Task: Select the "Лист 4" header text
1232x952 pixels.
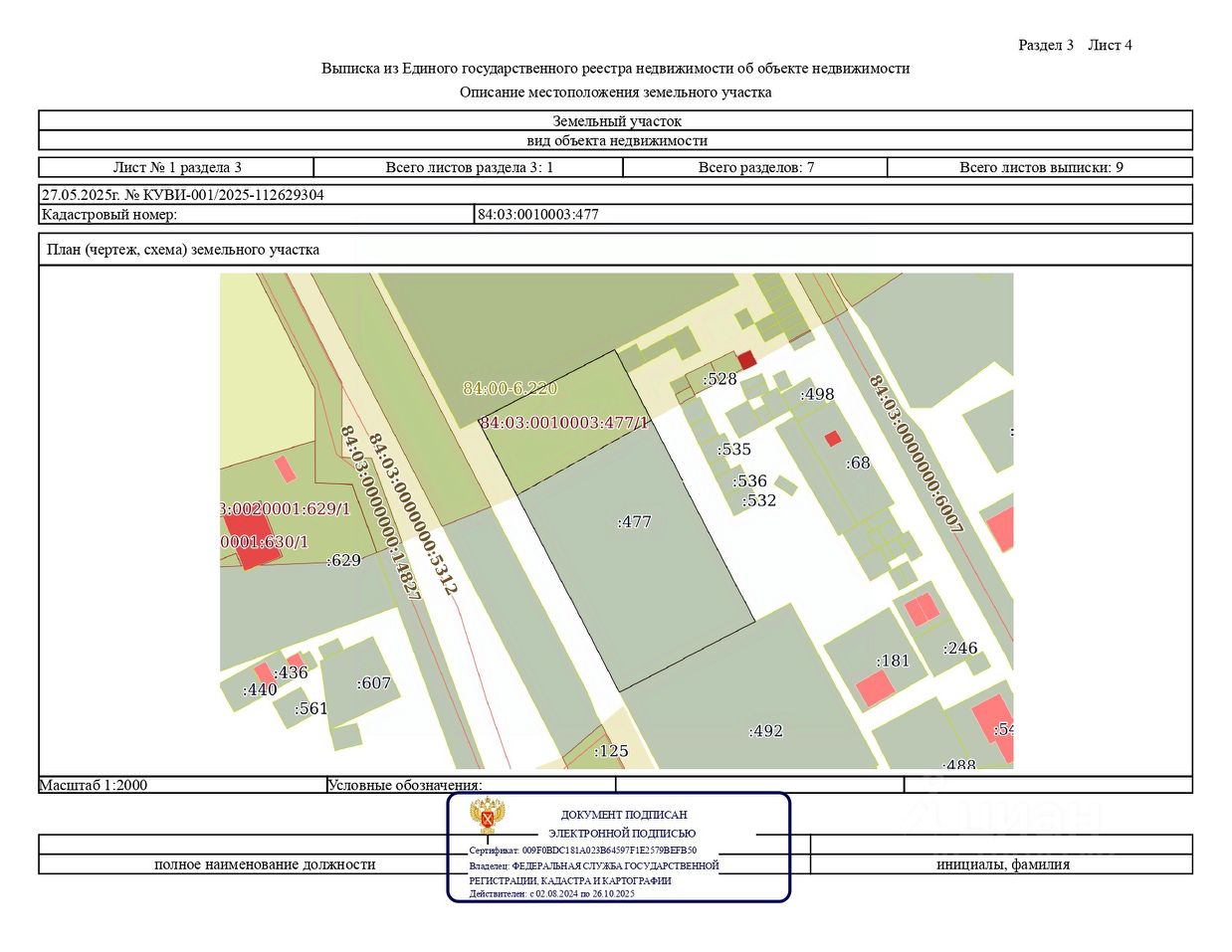Action: coord(1110,45)
